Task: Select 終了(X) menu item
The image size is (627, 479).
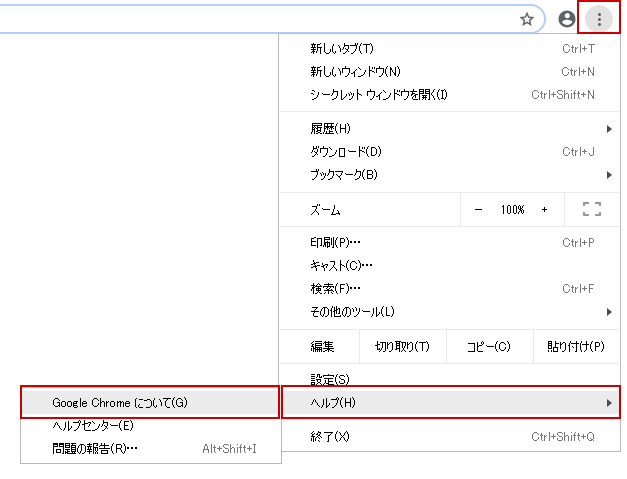Action: tap(449, 437)
